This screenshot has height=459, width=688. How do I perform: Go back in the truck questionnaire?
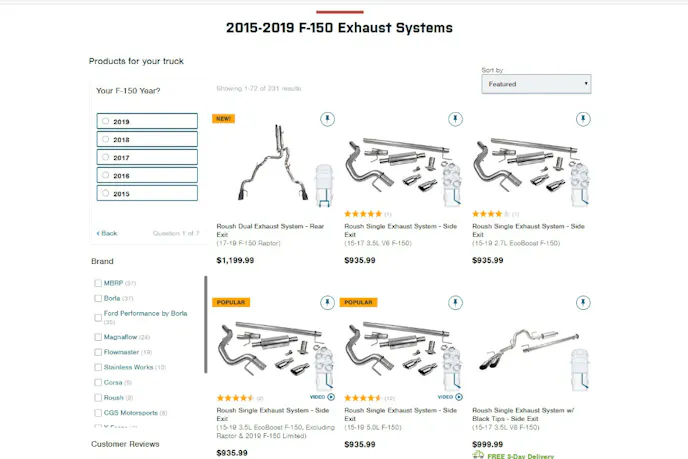[x=107, y=233]
